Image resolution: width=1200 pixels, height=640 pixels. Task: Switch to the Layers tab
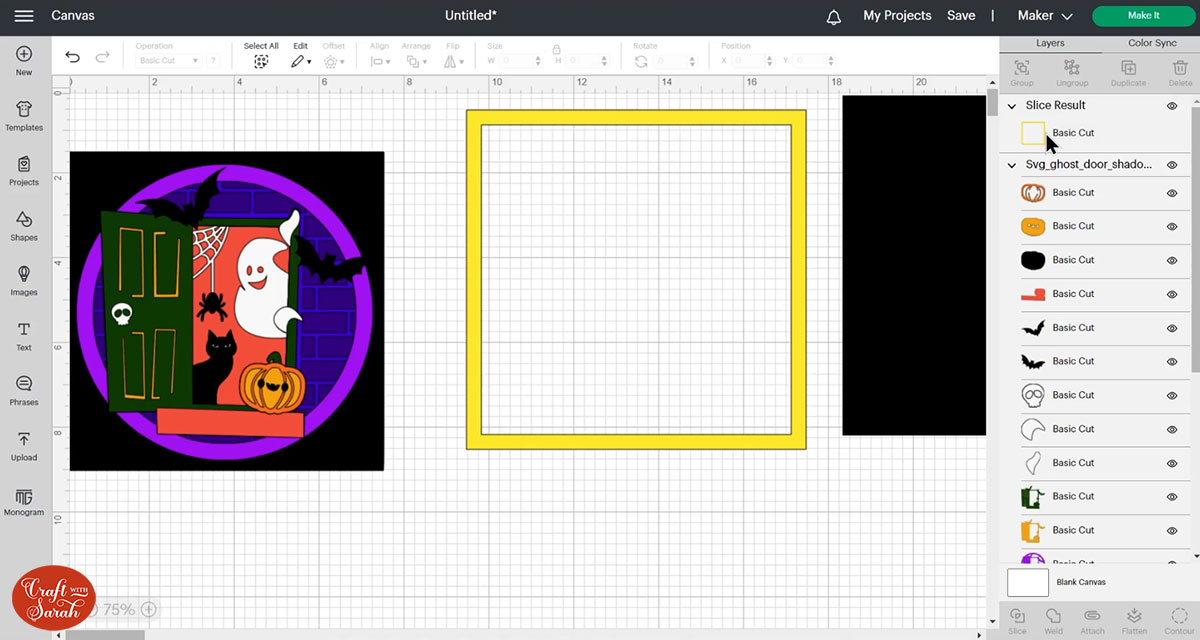(x=1050, y=44)
